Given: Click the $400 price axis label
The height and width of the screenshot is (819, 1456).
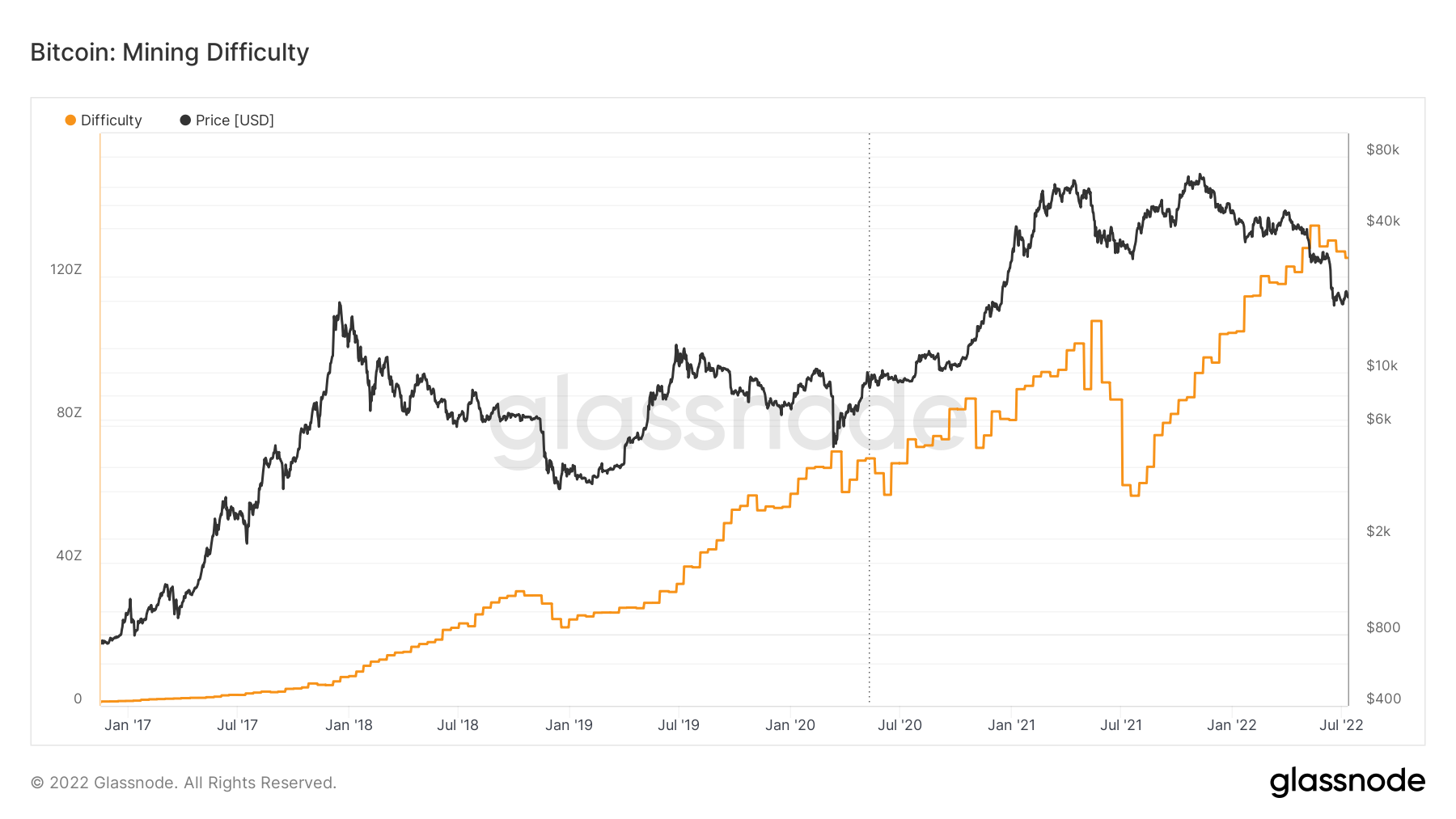Looking at the screenshot, I should pyautogui.click(x=1383, y=699).
